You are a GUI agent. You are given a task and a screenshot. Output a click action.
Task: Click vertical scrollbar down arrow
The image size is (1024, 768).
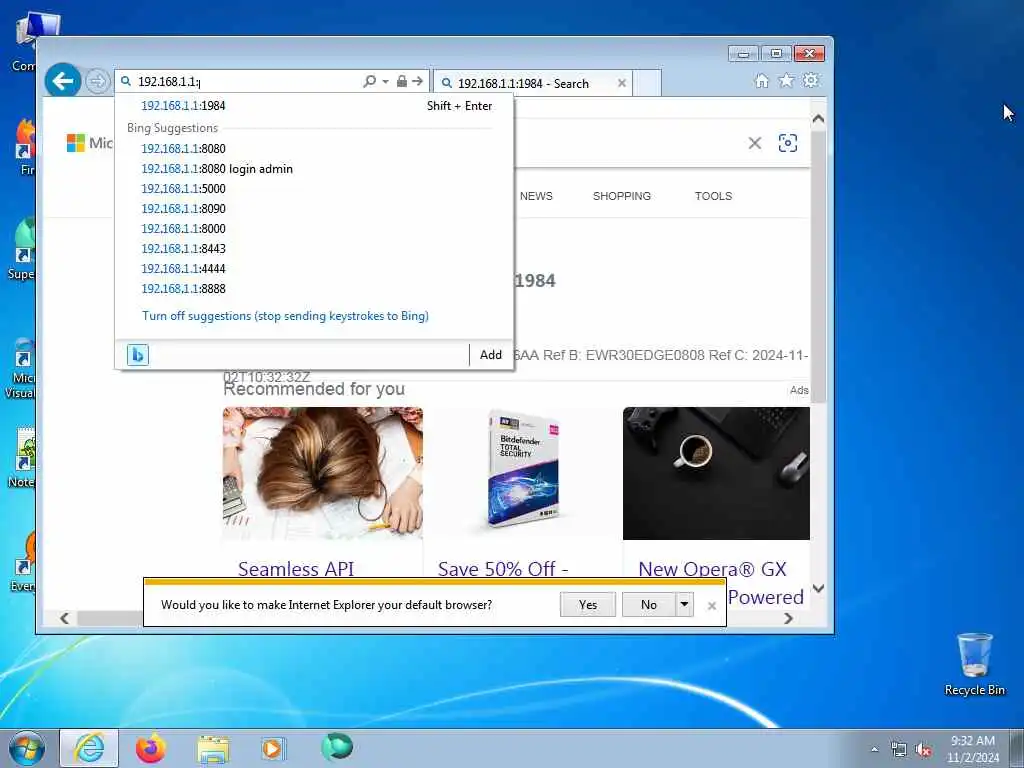click(818, 588)
